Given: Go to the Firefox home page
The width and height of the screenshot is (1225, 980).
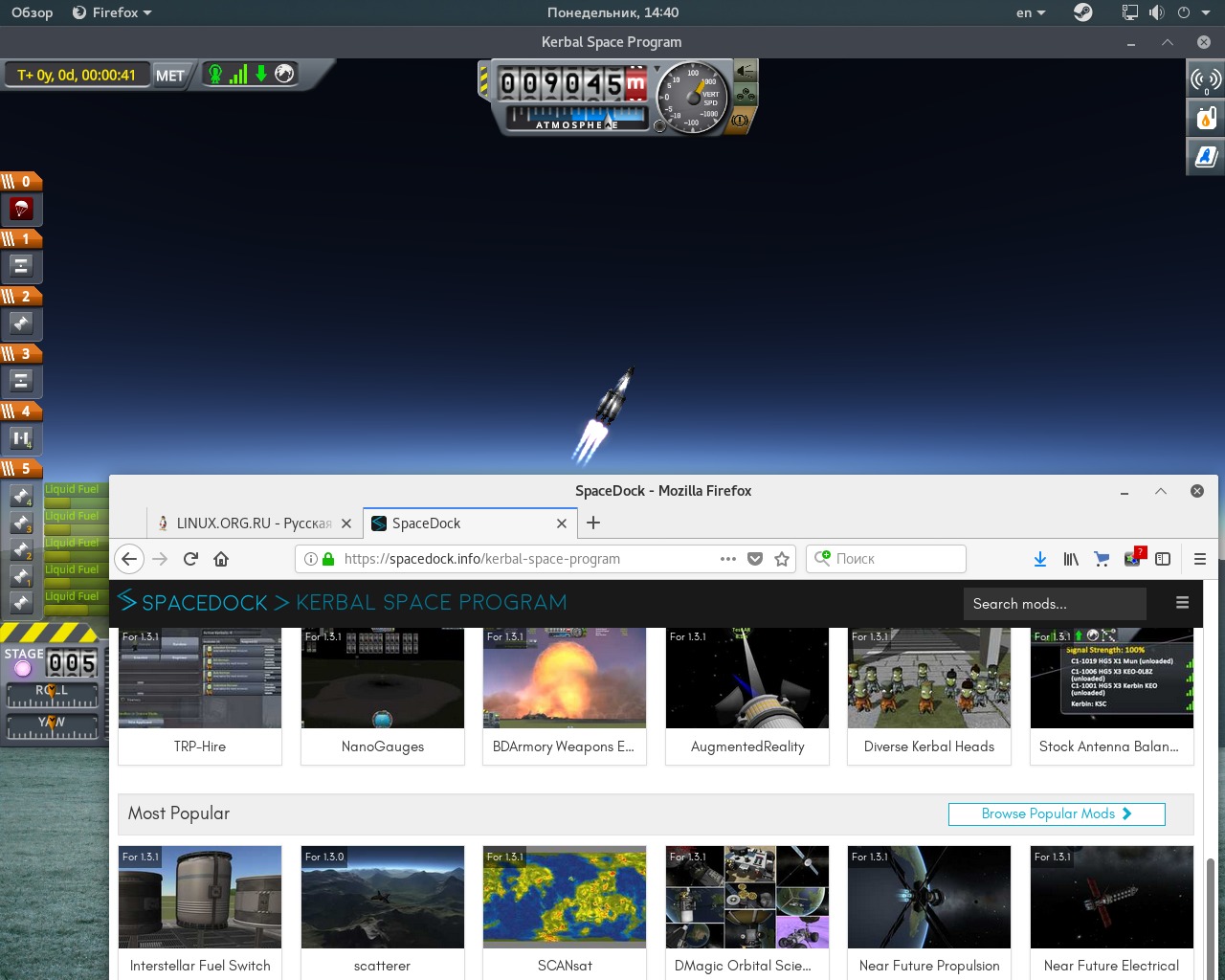Looking at the screenshot, I should coord(221,559).
